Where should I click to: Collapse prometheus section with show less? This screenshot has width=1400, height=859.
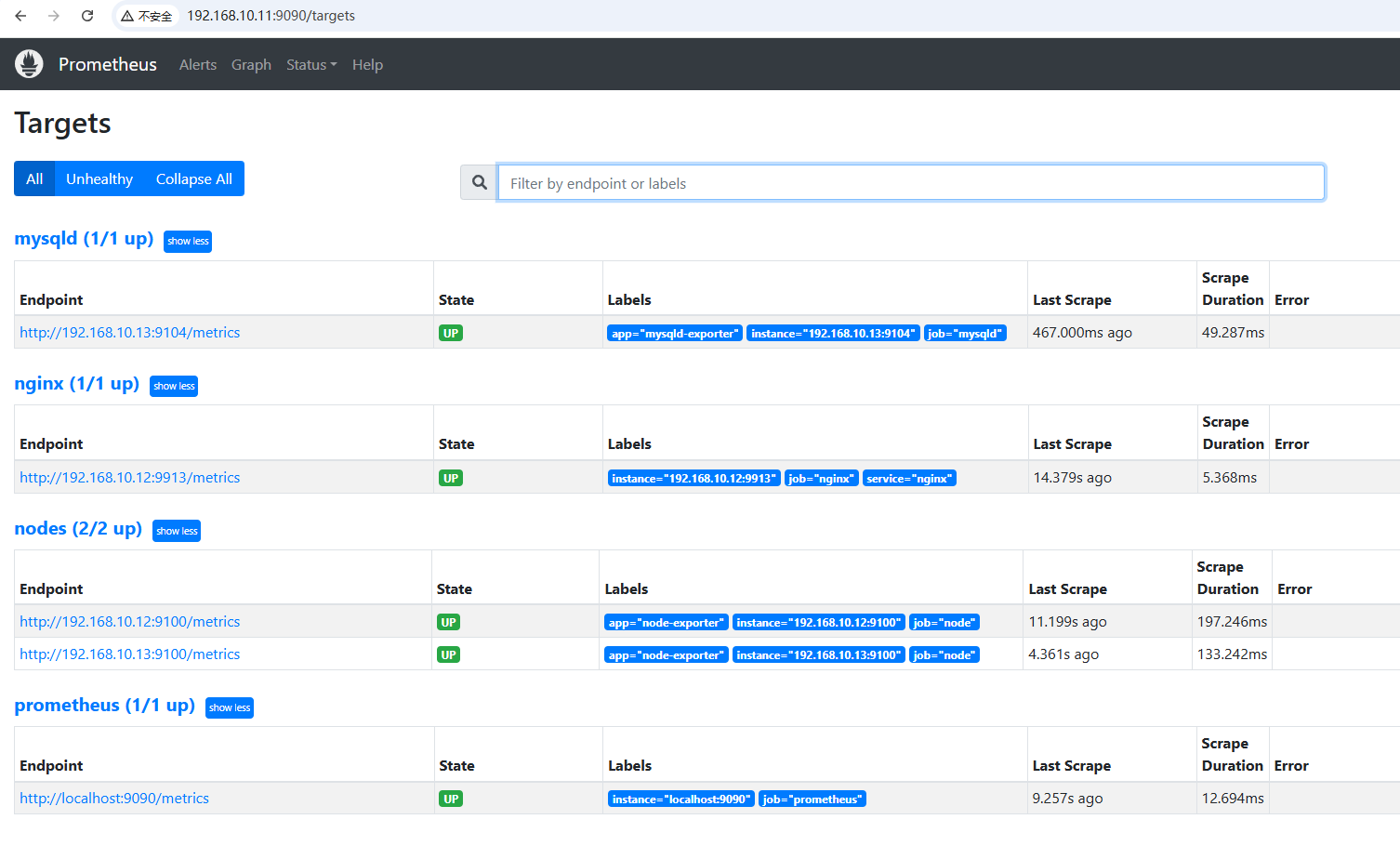tap(230, 707)
